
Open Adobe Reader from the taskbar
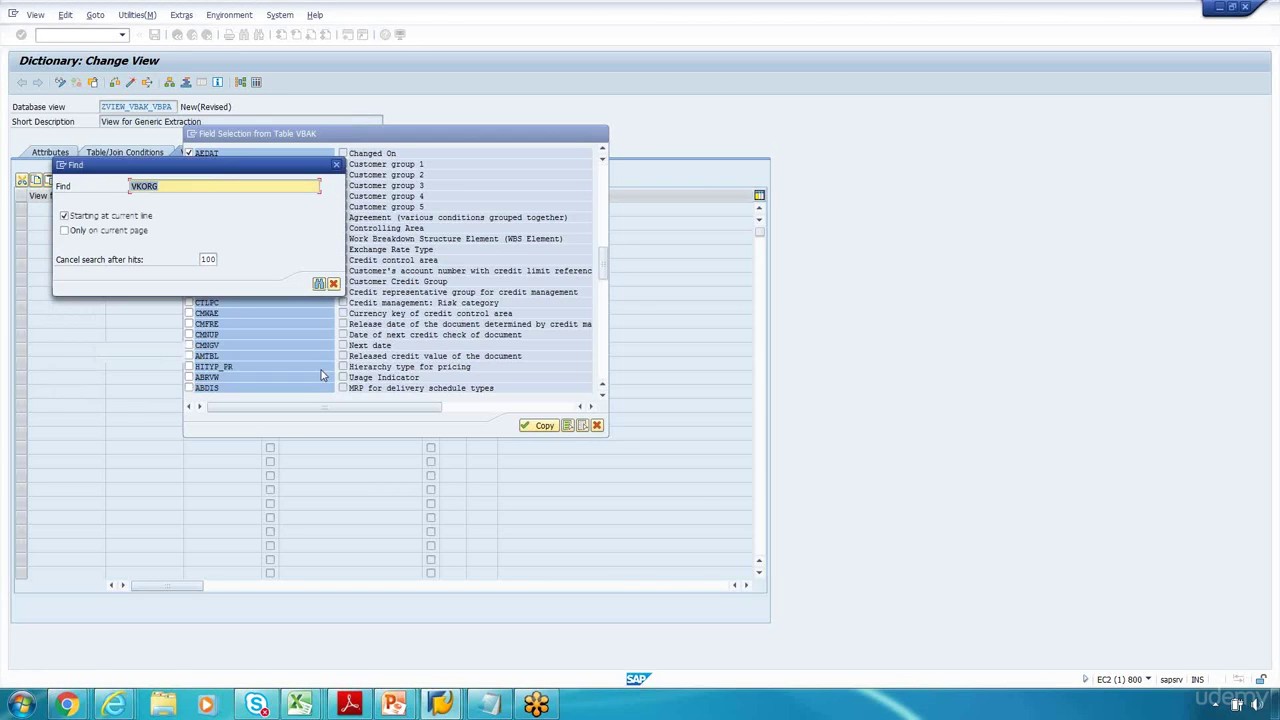[349, 705]
